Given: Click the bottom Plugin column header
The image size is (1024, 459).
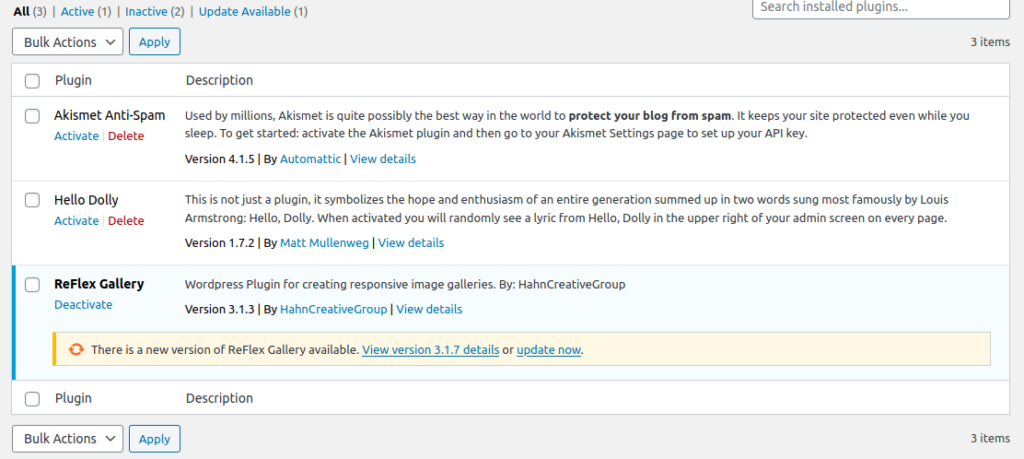Looking at the screenshot, I should 73,398.
